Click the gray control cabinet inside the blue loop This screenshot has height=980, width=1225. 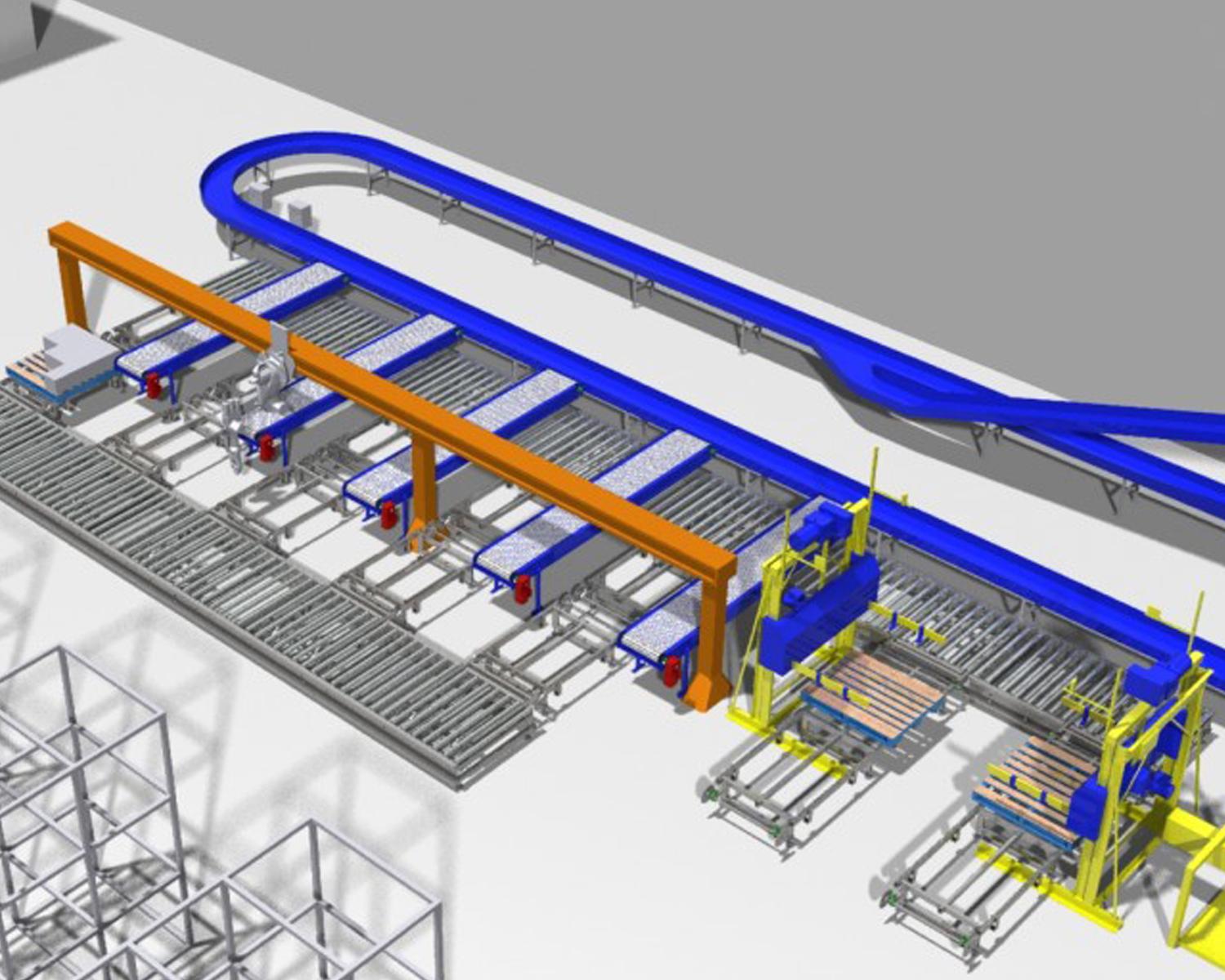coord(300,210)
